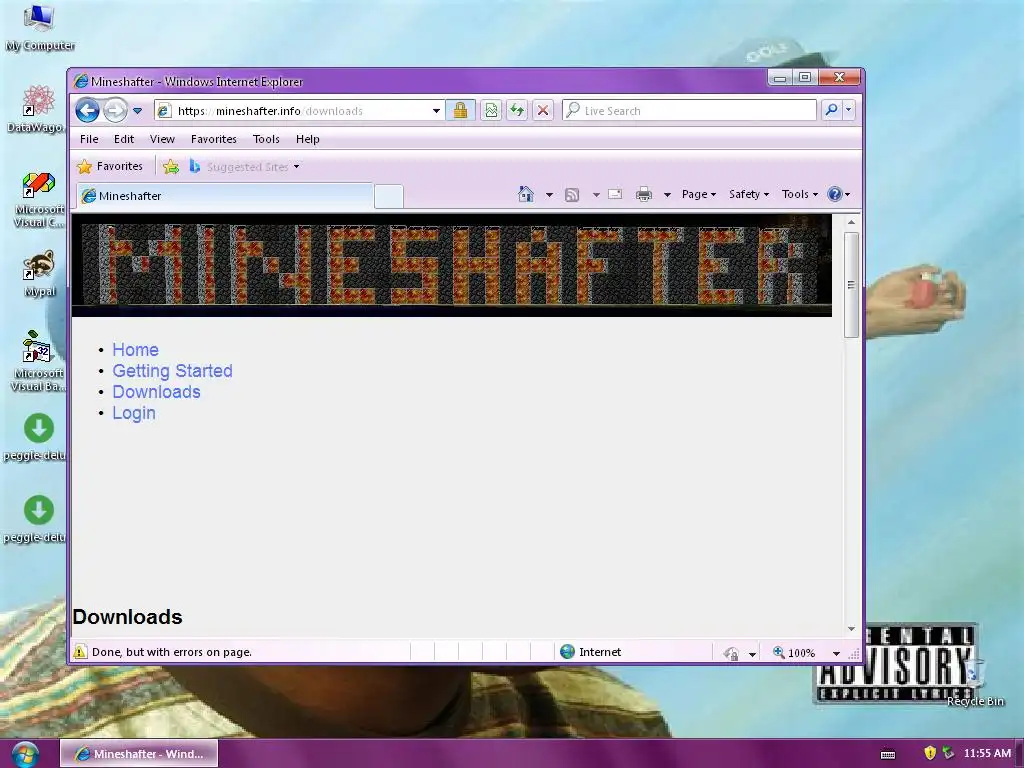The height and width of the screenshot is (768, 1024).
Task: Click the RSS feeds icon
Action: 572,195
